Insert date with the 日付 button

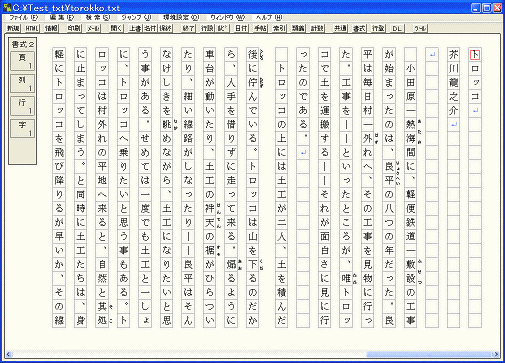[241, 28]
